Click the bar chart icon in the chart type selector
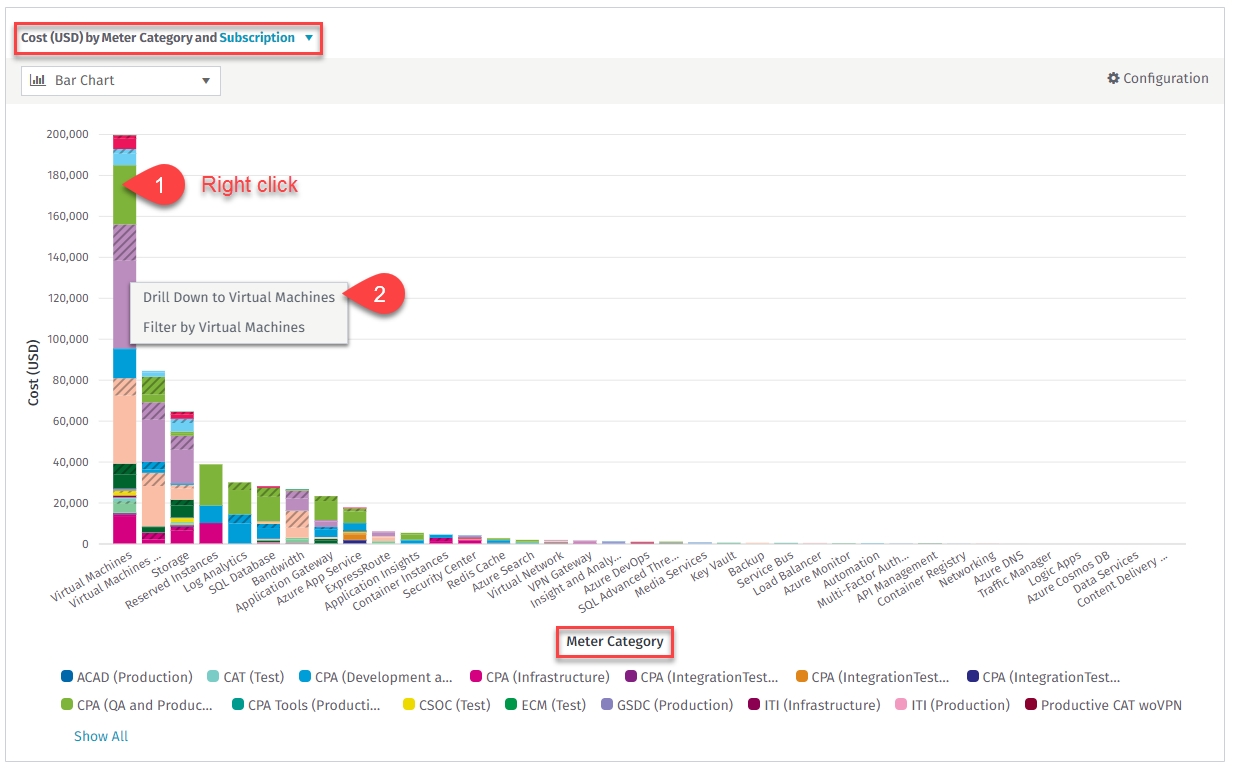1236x769 pixels. pyautogui.click(x=38, y=80)
